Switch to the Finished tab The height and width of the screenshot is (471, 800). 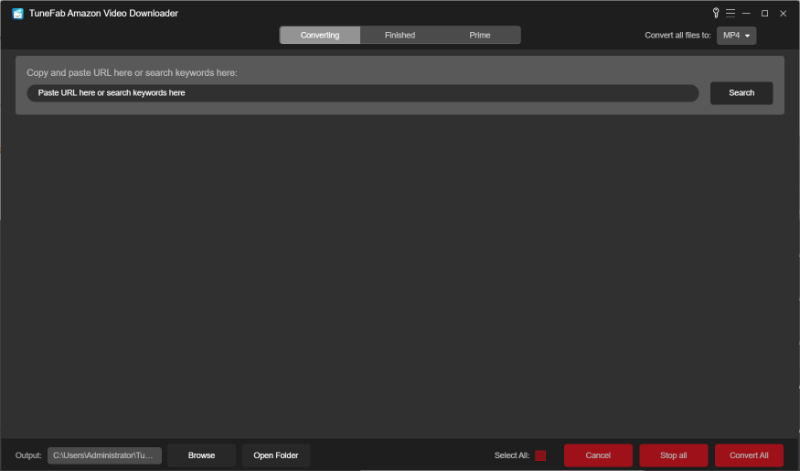(x=399, y=35)
